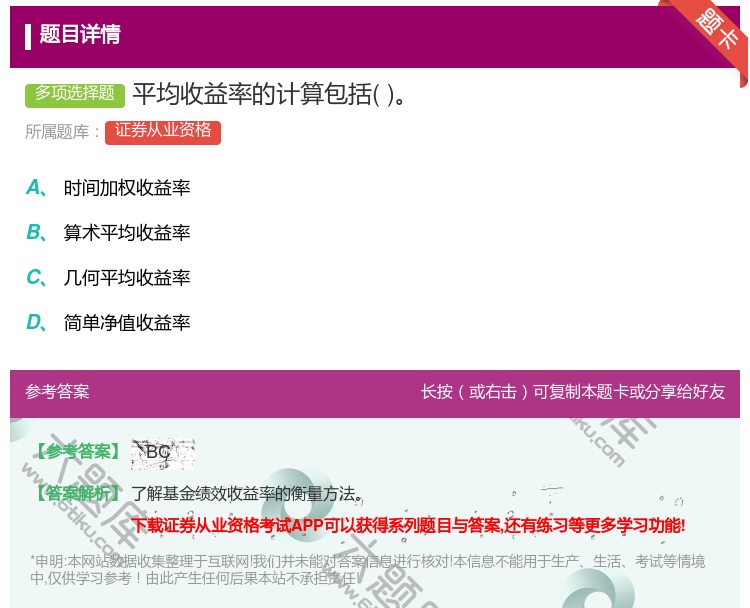The height and width of the screenshot is (608, 750).
Task: Click the 参考答案 section header
Action: pos(57,392)
